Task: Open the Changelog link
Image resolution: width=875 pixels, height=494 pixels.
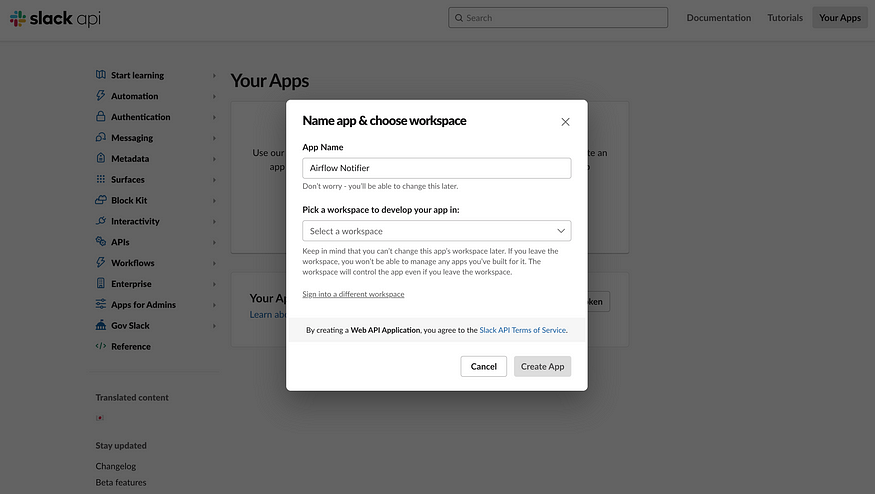Action: pos(116,466)
